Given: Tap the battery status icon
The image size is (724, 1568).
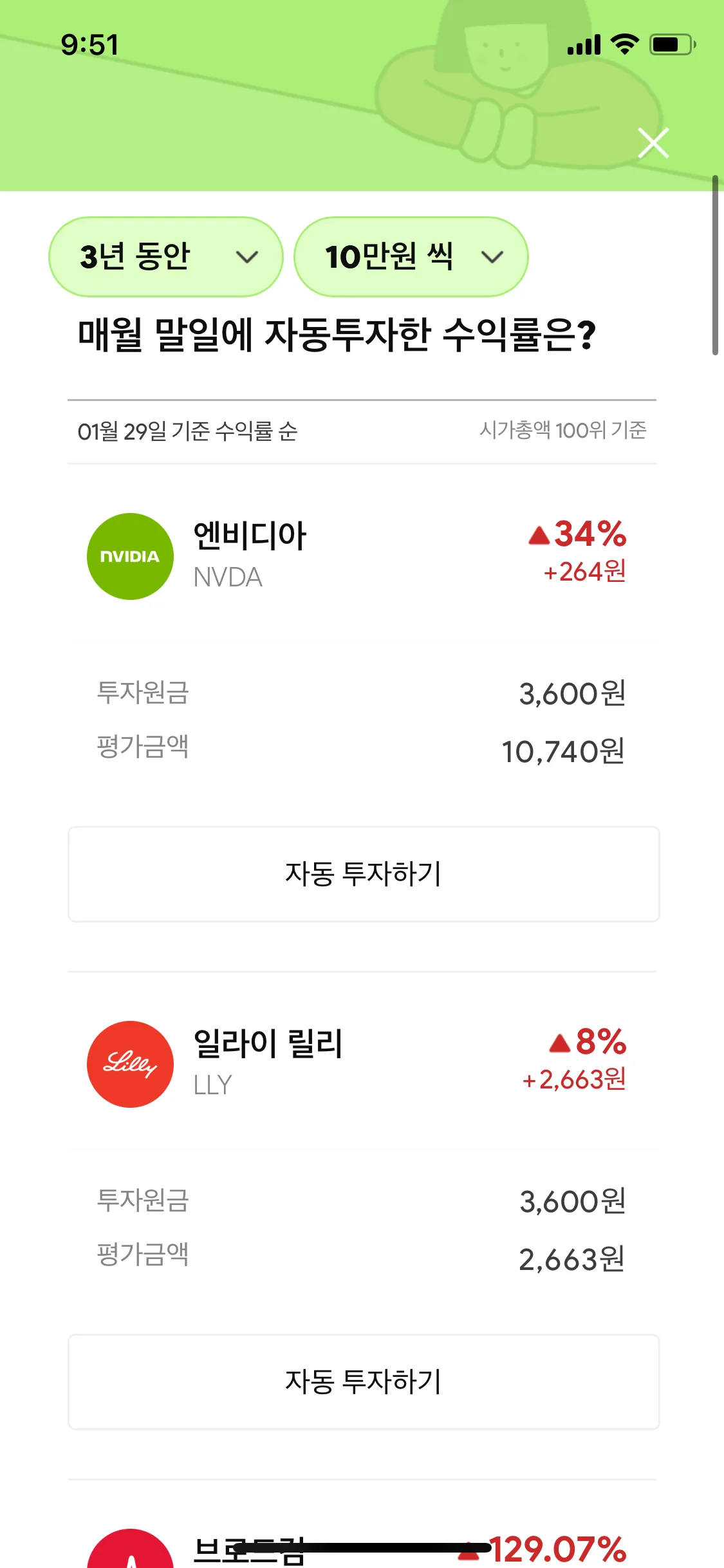Looking at the screenshot, I should point(672,44).
